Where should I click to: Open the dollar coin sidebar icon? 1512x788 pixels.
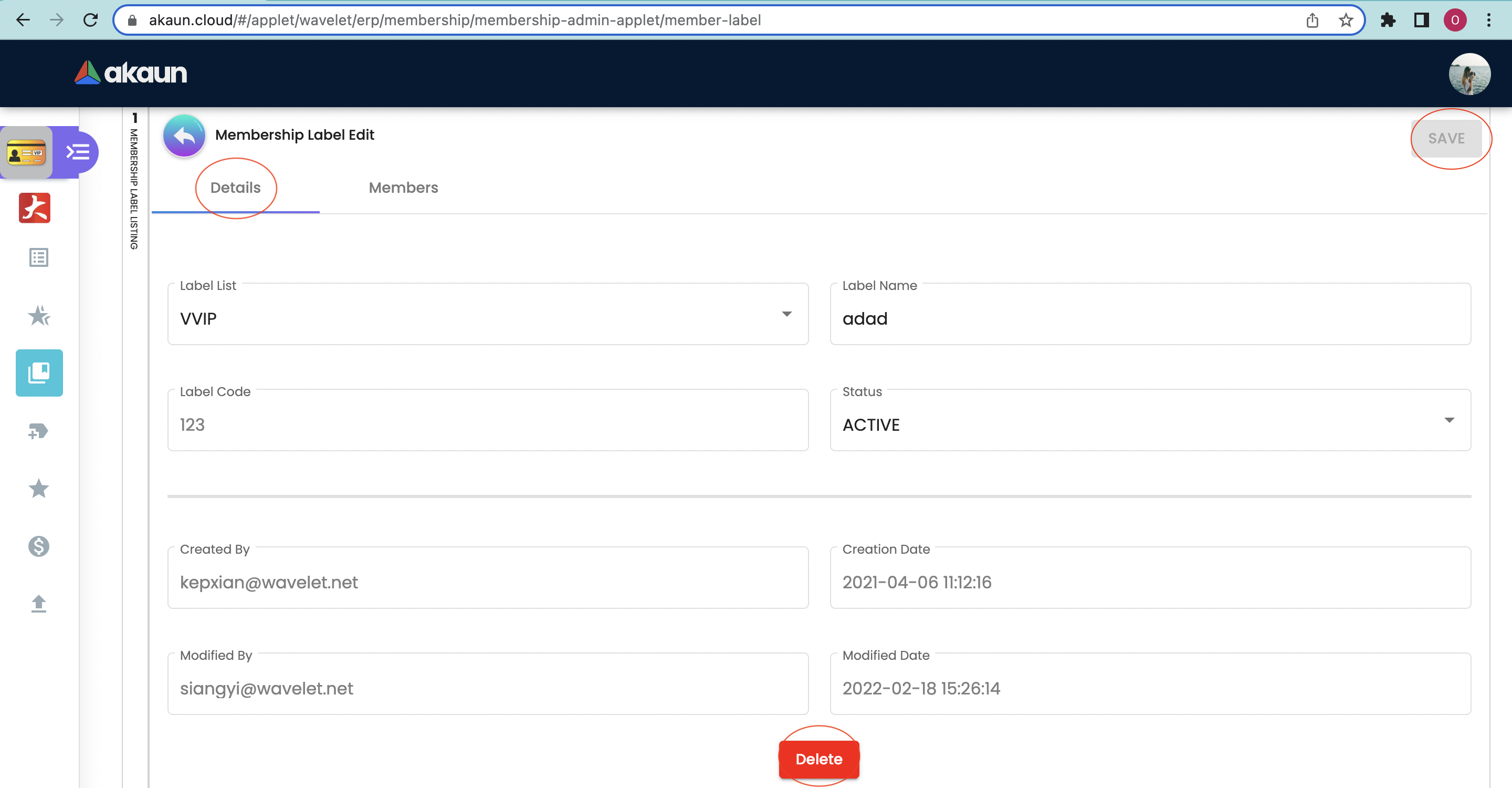[x=39, y=546]
